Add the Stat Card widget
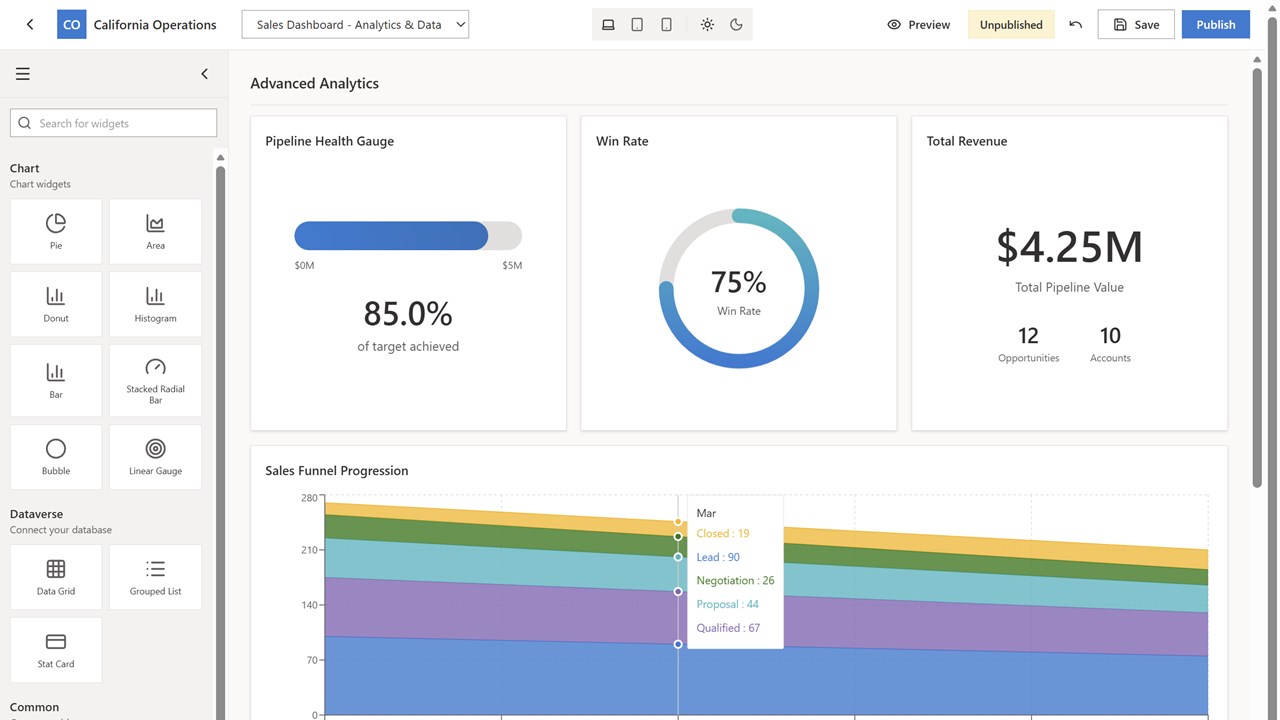 click(56, 650)
